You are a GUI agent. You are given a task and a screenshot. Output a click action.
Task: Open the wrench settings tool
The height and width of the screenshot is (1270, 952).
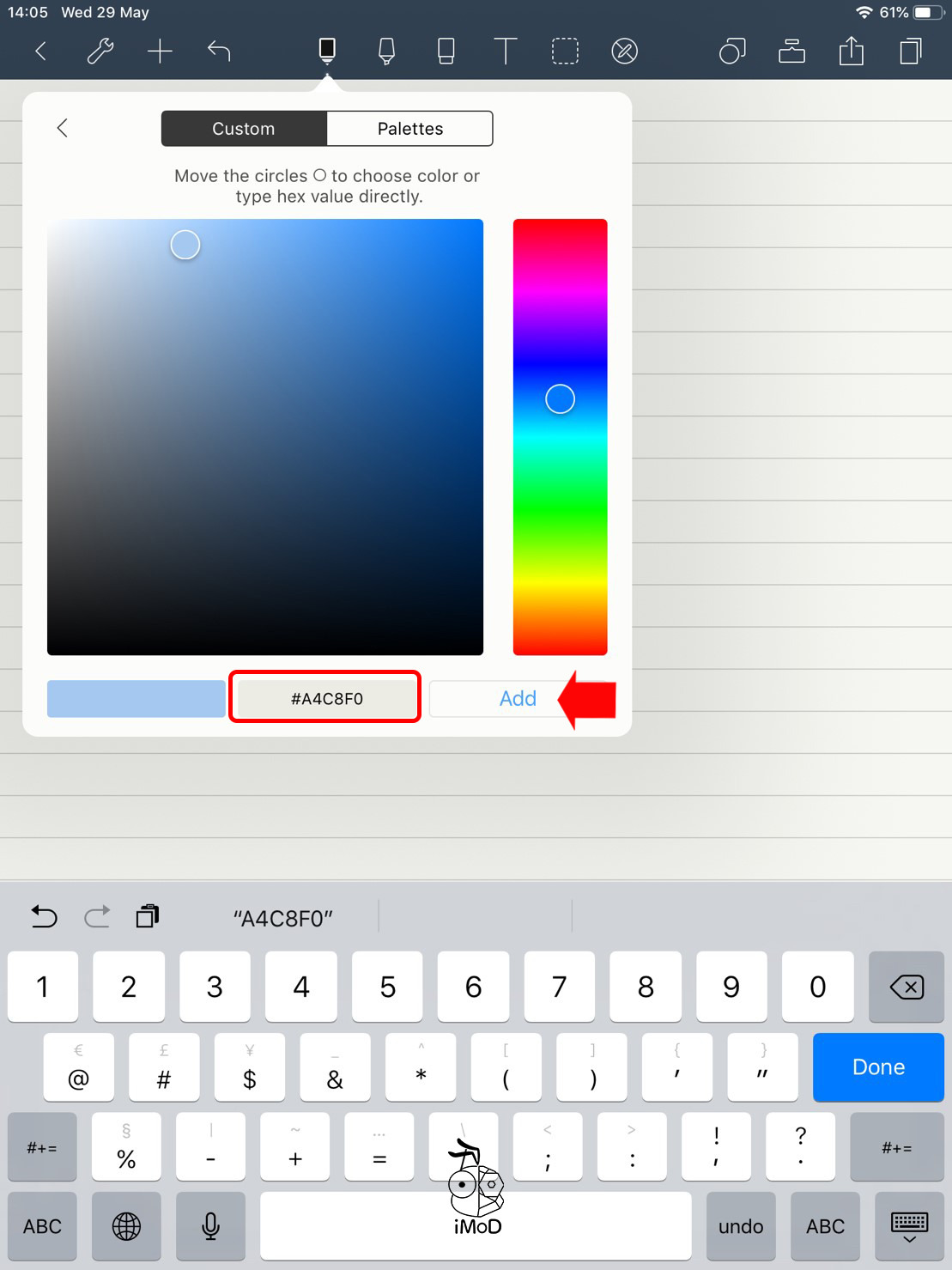click(x=100, y=52)
